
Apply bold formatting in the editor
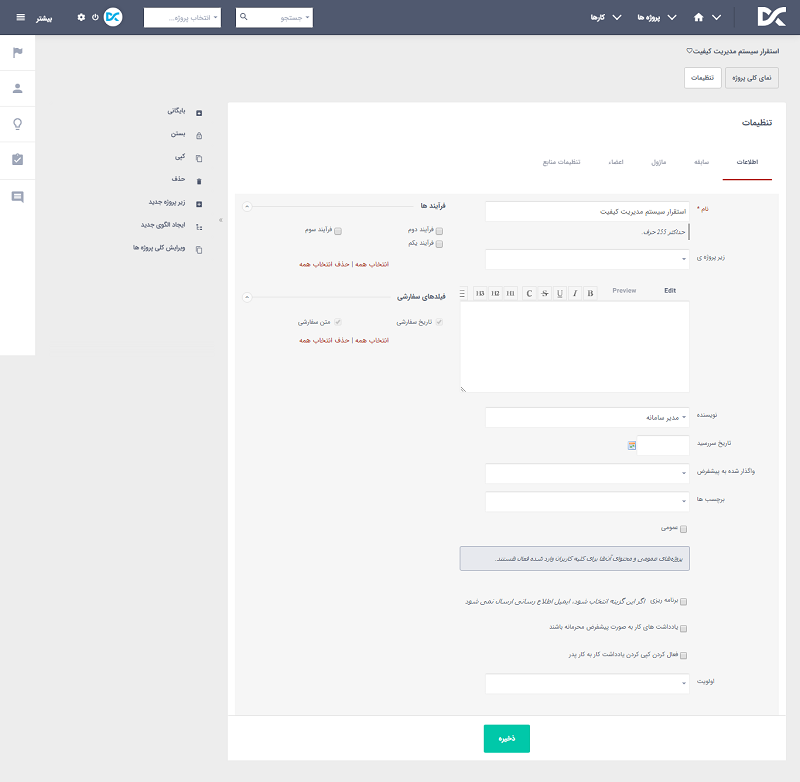590,293
